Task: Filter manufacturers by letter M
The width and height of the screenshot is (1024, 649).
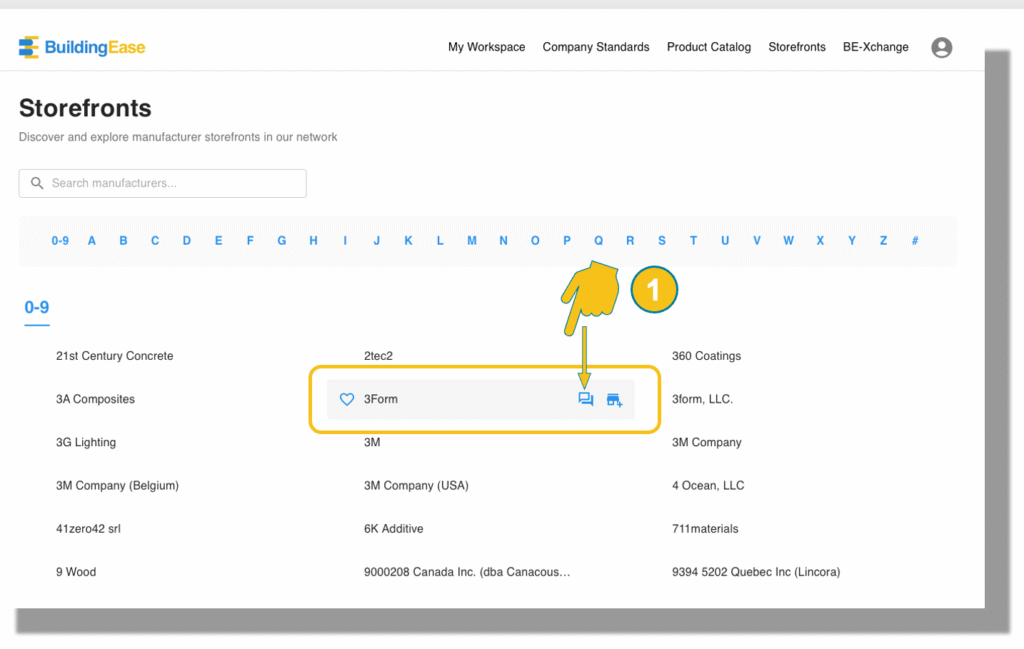Action: point(472,241)
